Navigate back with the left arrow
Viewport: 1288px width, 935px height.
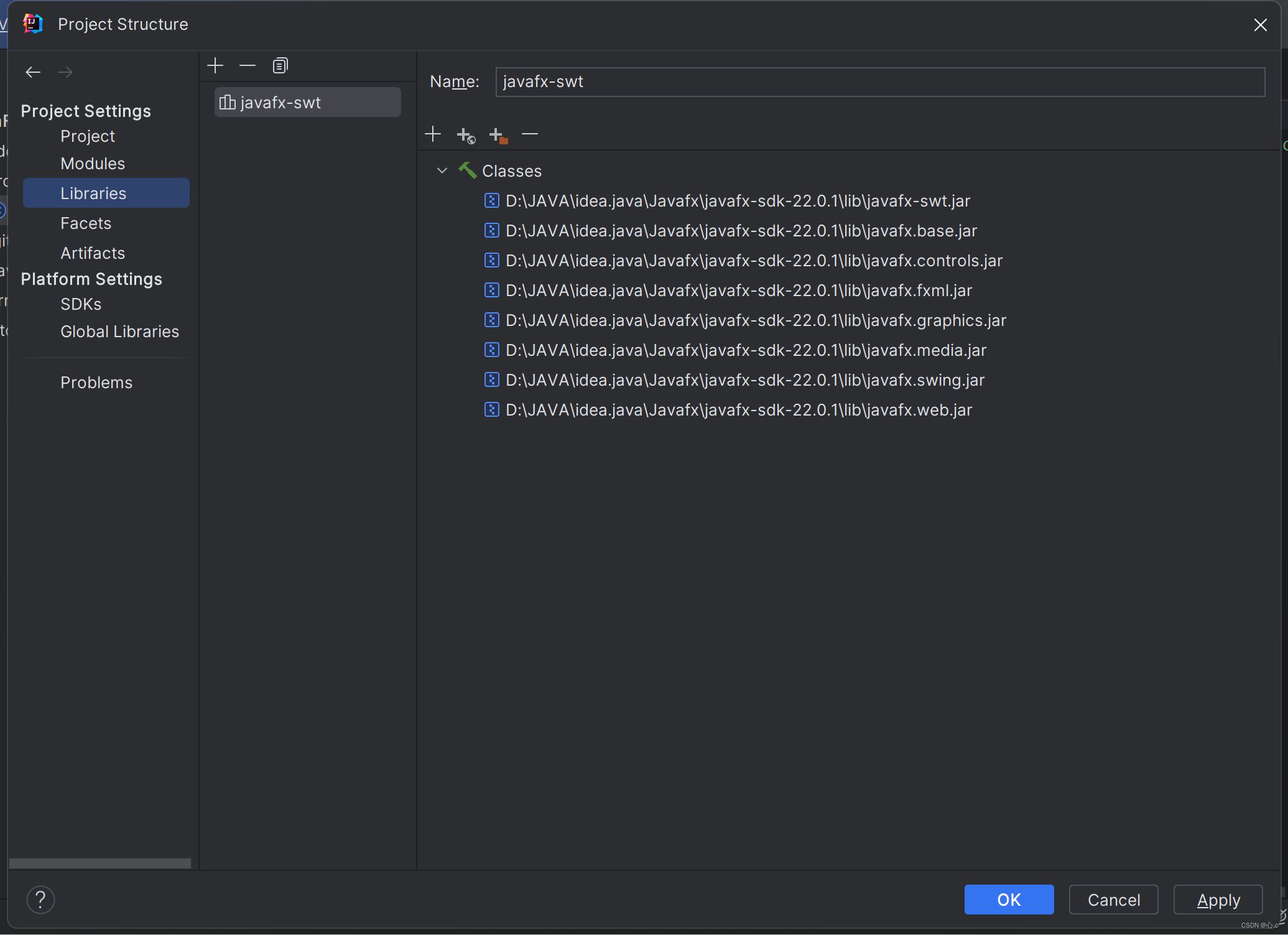point(33,72)
